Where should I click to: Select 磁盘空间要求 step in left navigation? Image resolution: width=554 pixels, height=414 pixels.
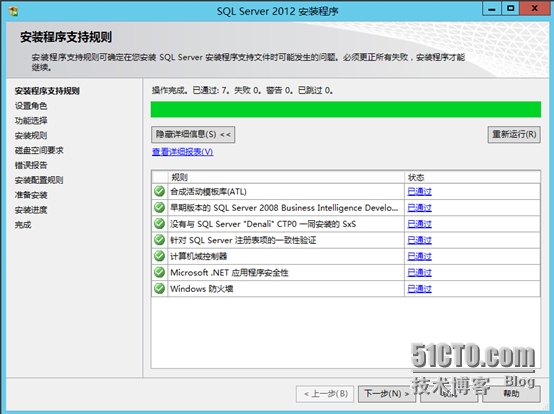(x=39, y=150)
